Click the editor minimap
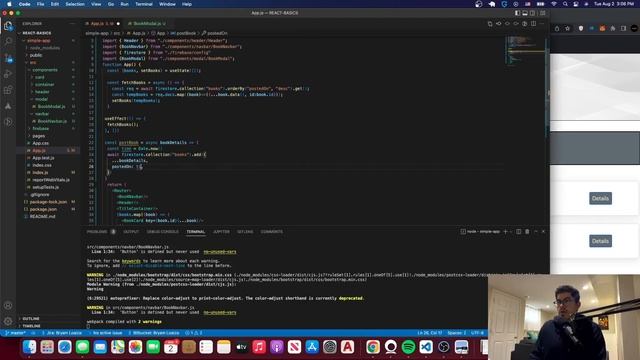 pyautogui.click(x=525, y=50)
